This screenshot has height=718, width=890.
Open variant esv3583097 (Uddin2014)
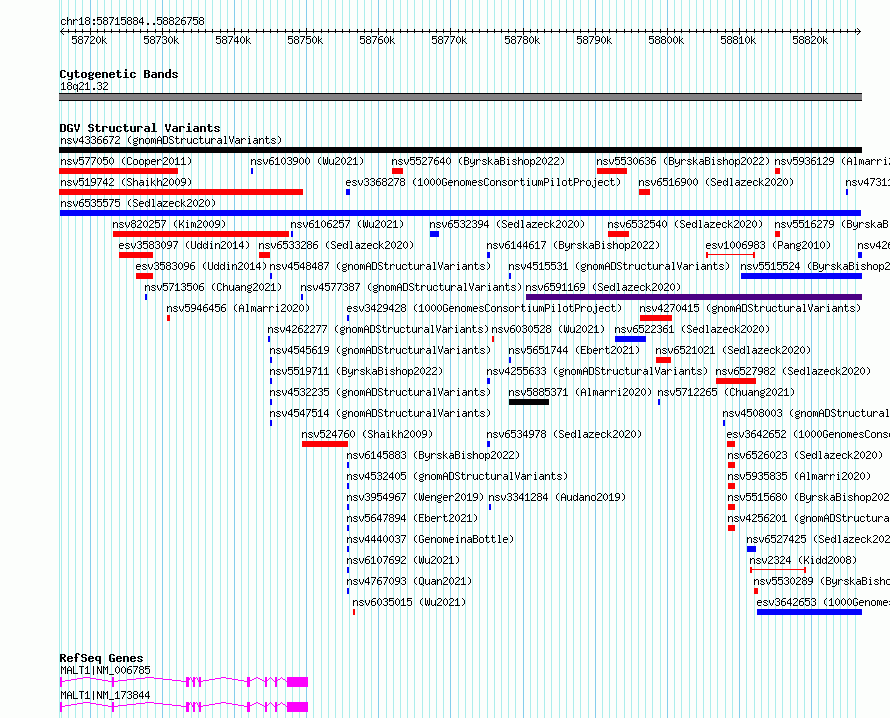point(184,245)
